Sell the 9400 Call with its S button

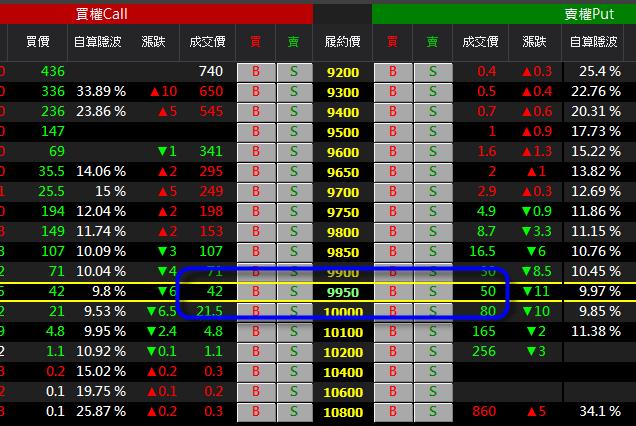[x=294, y=112]
